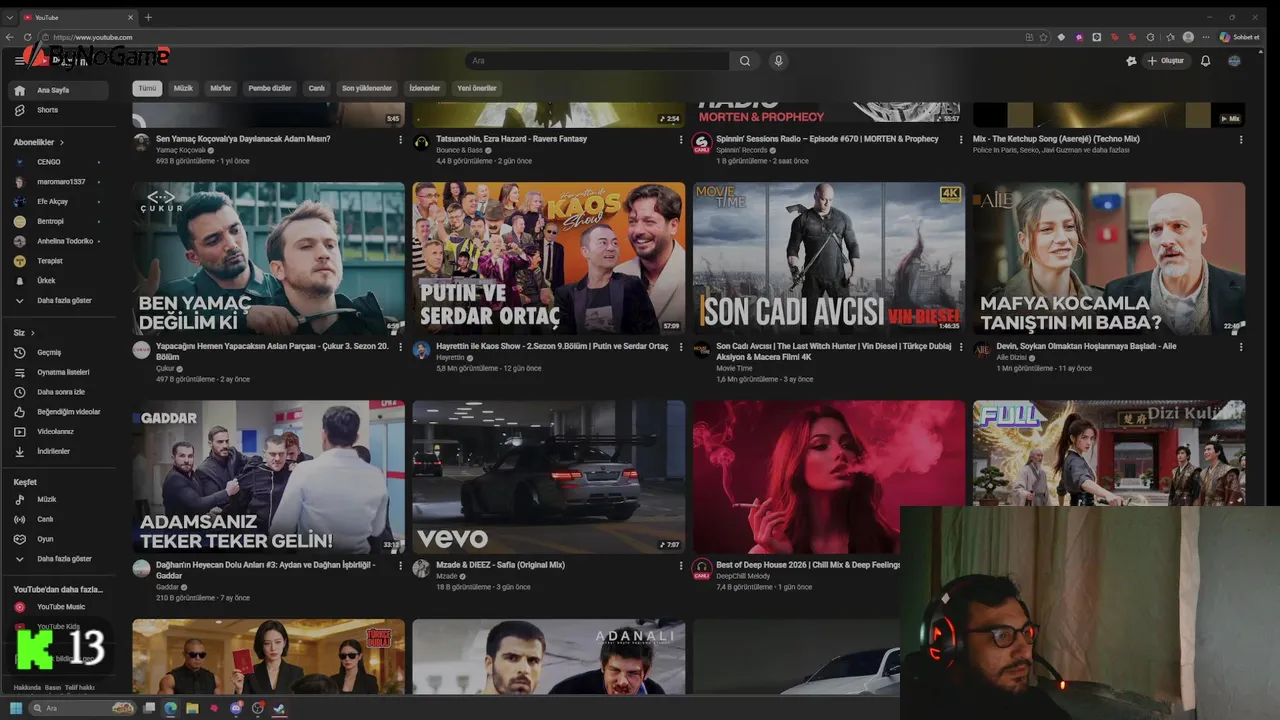Screen dimensions: 1280x720
Task: Select the Canlı filter chip
Action: [x=316, y=88]
